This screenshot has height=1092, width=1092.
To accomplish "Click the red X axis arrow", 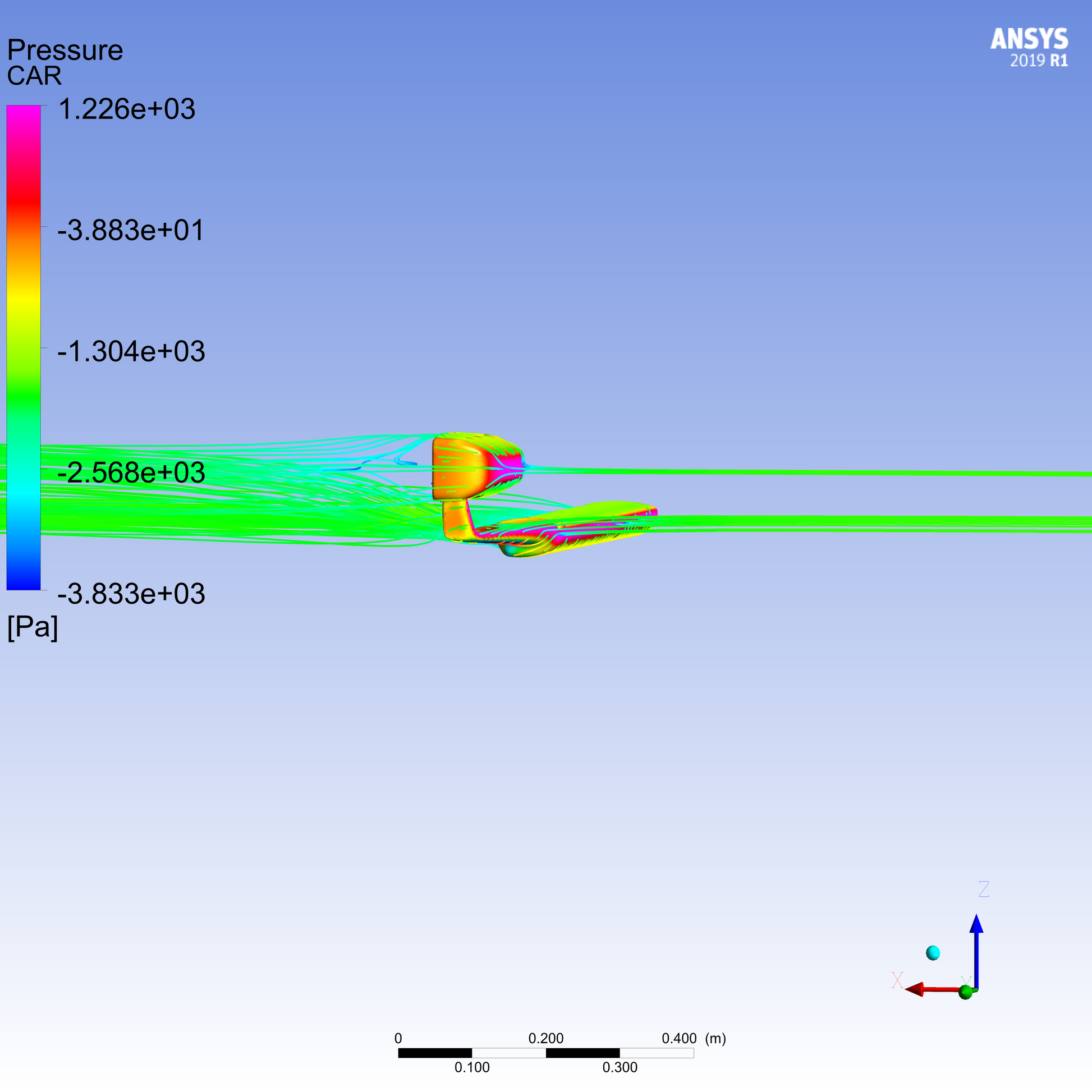I will [927, 990].
